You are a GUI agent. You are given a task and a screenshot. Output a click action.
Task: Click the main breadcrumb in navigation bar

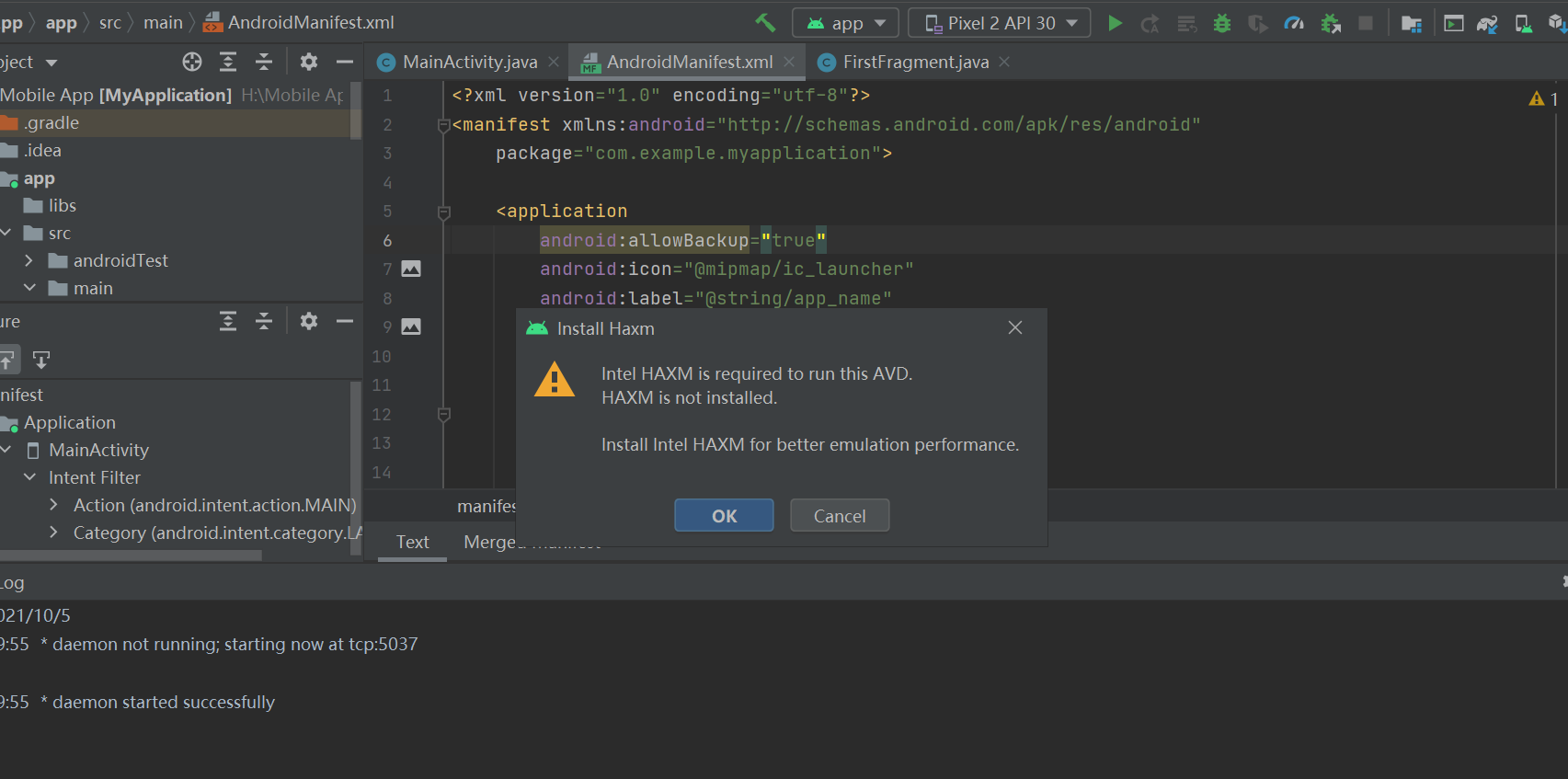pos(163,23)
